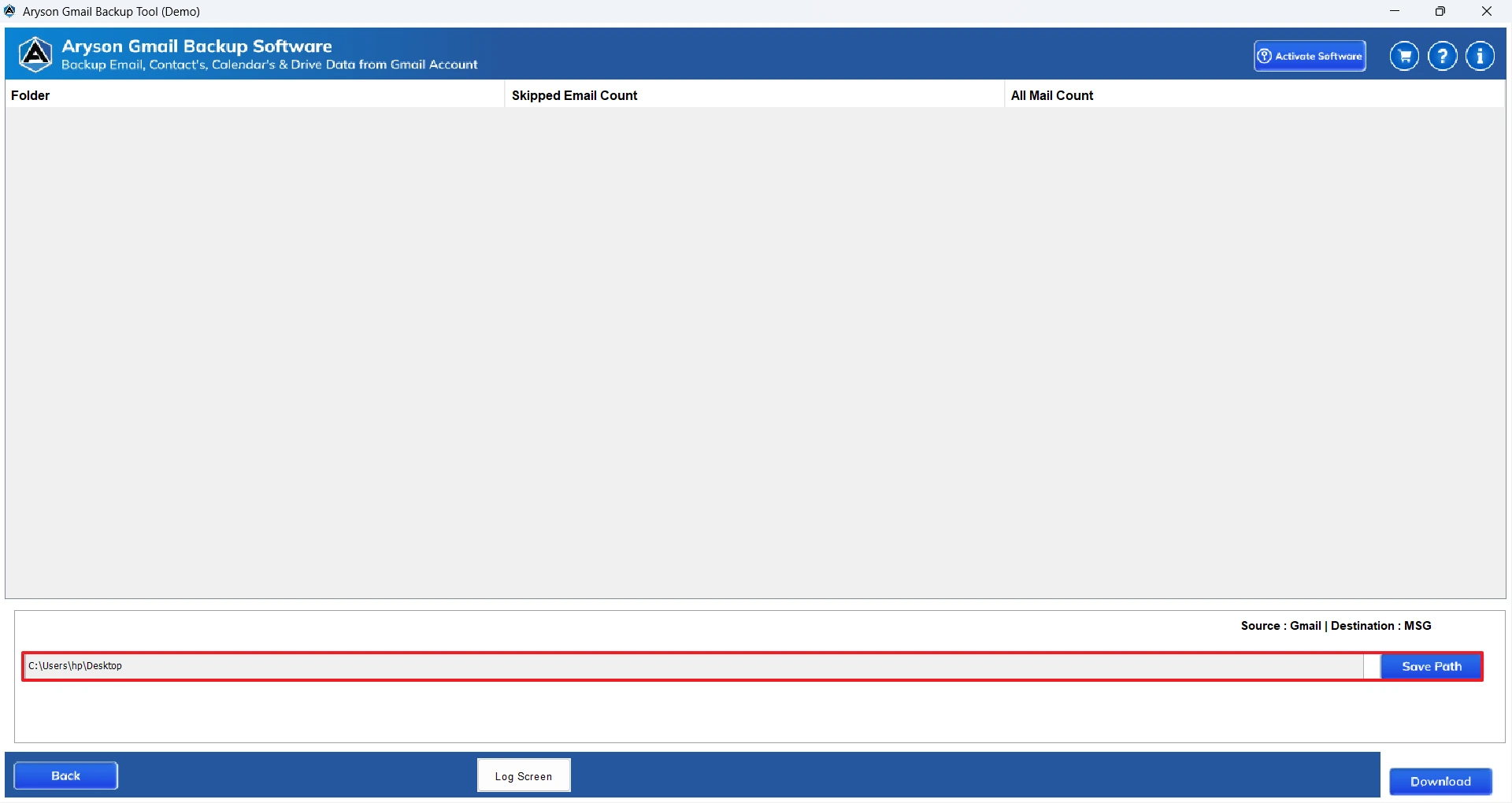This screenshot has height=803, width=1512.
Task: Click the app icon in the title bar
Action: click(x=10, y=11)
